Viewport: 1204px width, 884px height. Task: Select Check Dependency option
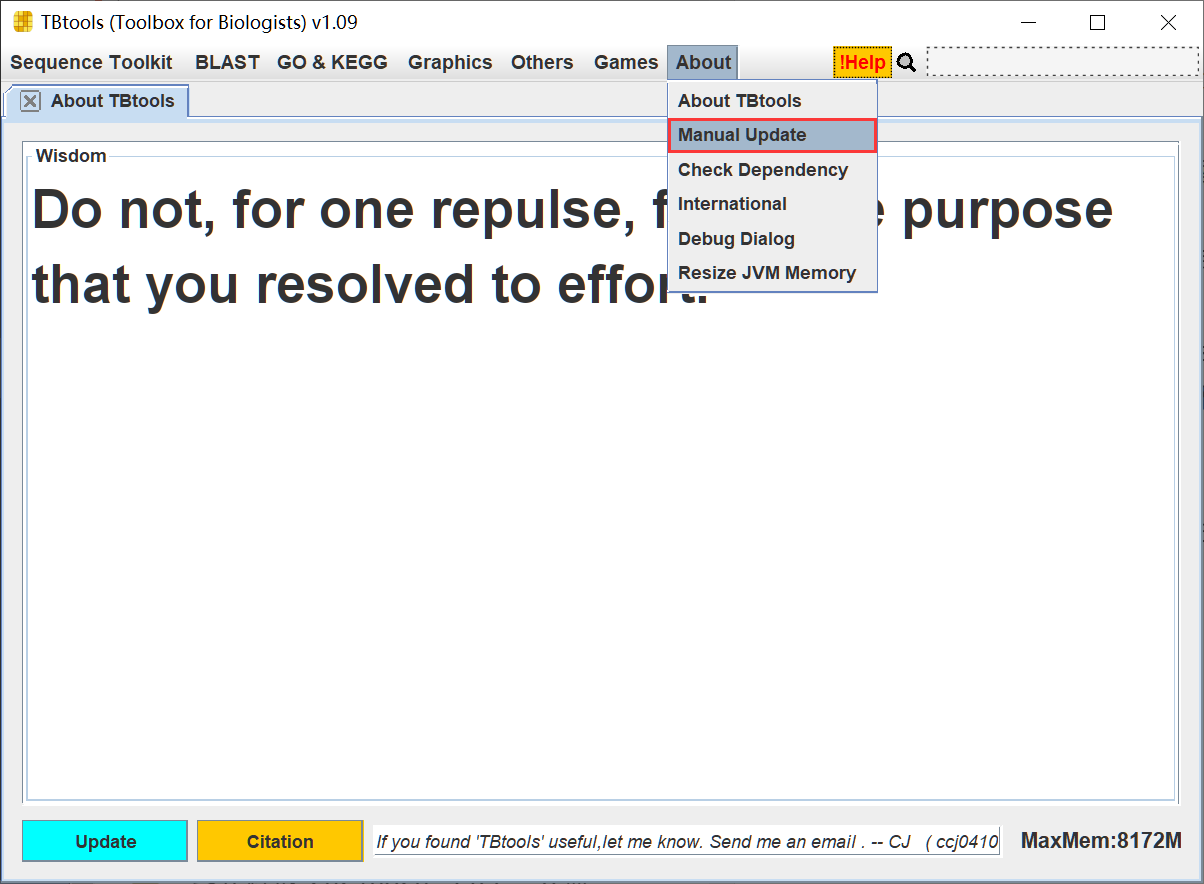click(x=772, y=170)
